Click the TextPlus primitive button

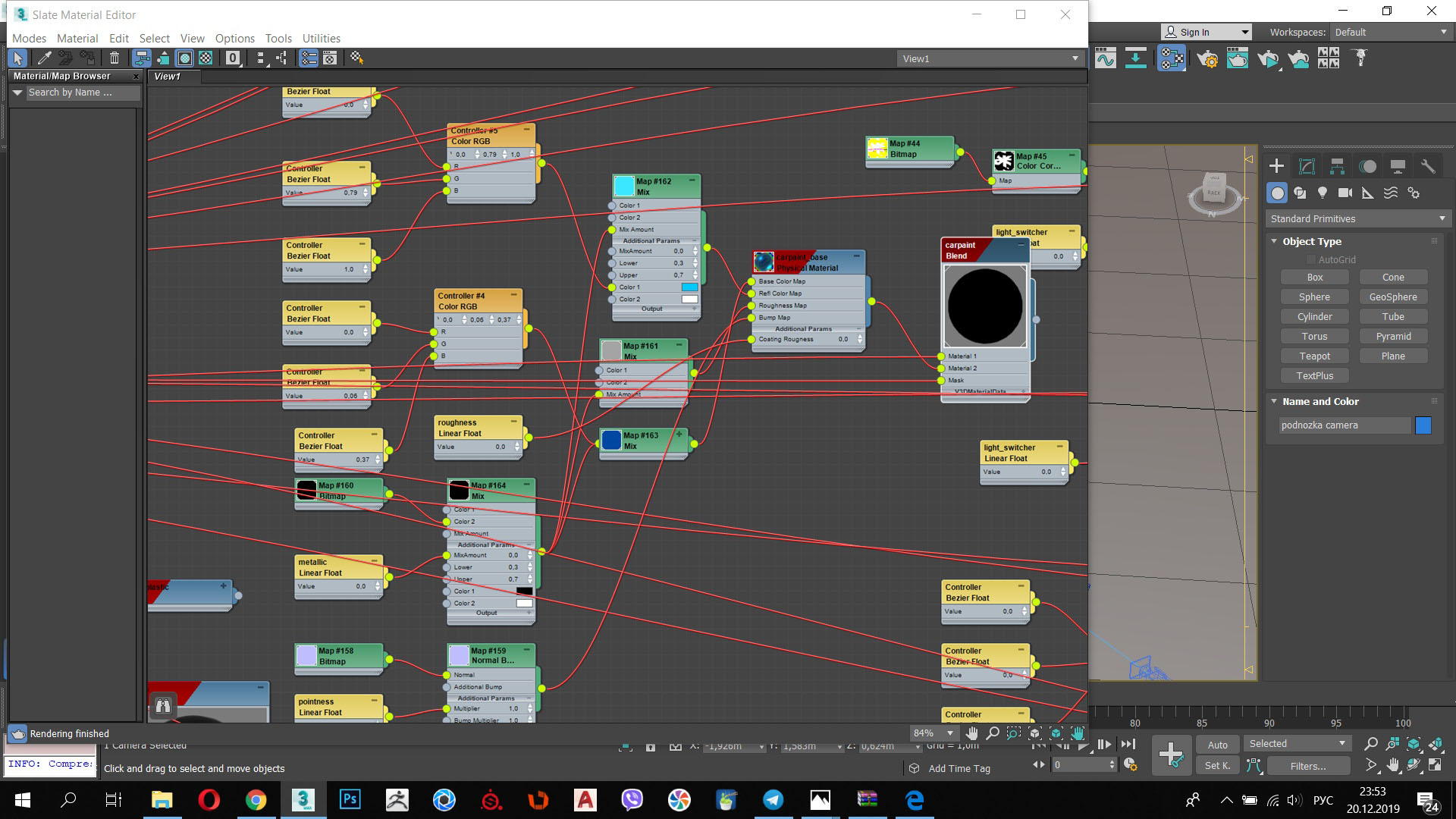coord(1315,375)
